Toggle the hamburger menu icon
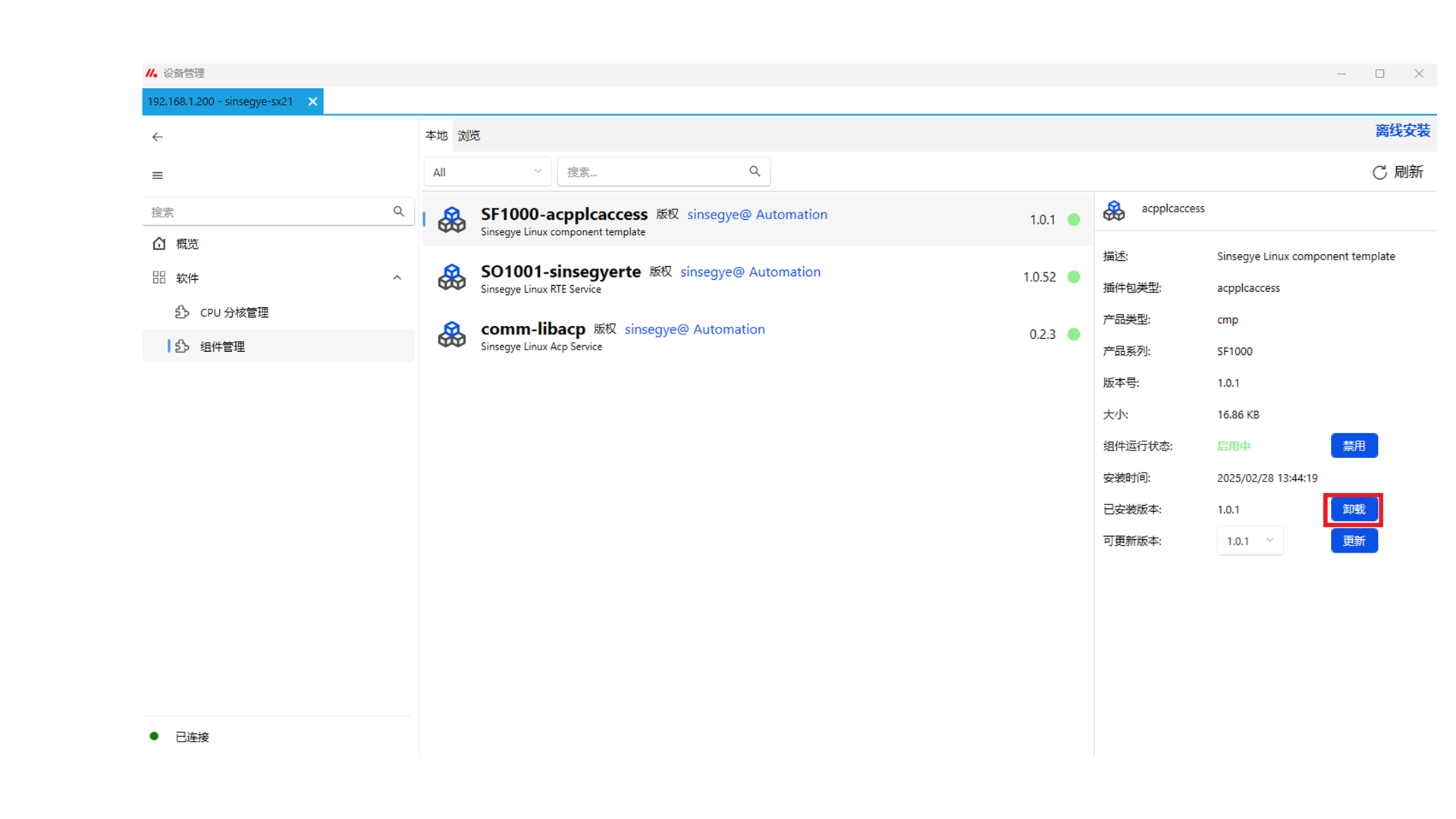This screenshot has height=819, width=1456. point(157,175)
